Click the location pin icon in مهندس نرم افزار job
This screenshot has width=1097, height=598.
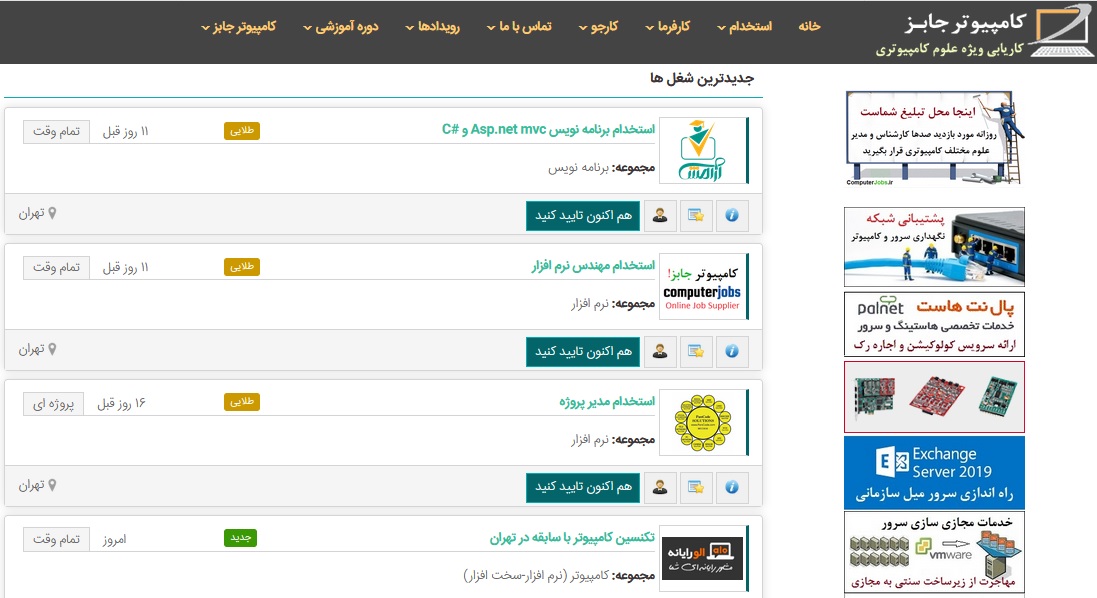tap(52, 349)
